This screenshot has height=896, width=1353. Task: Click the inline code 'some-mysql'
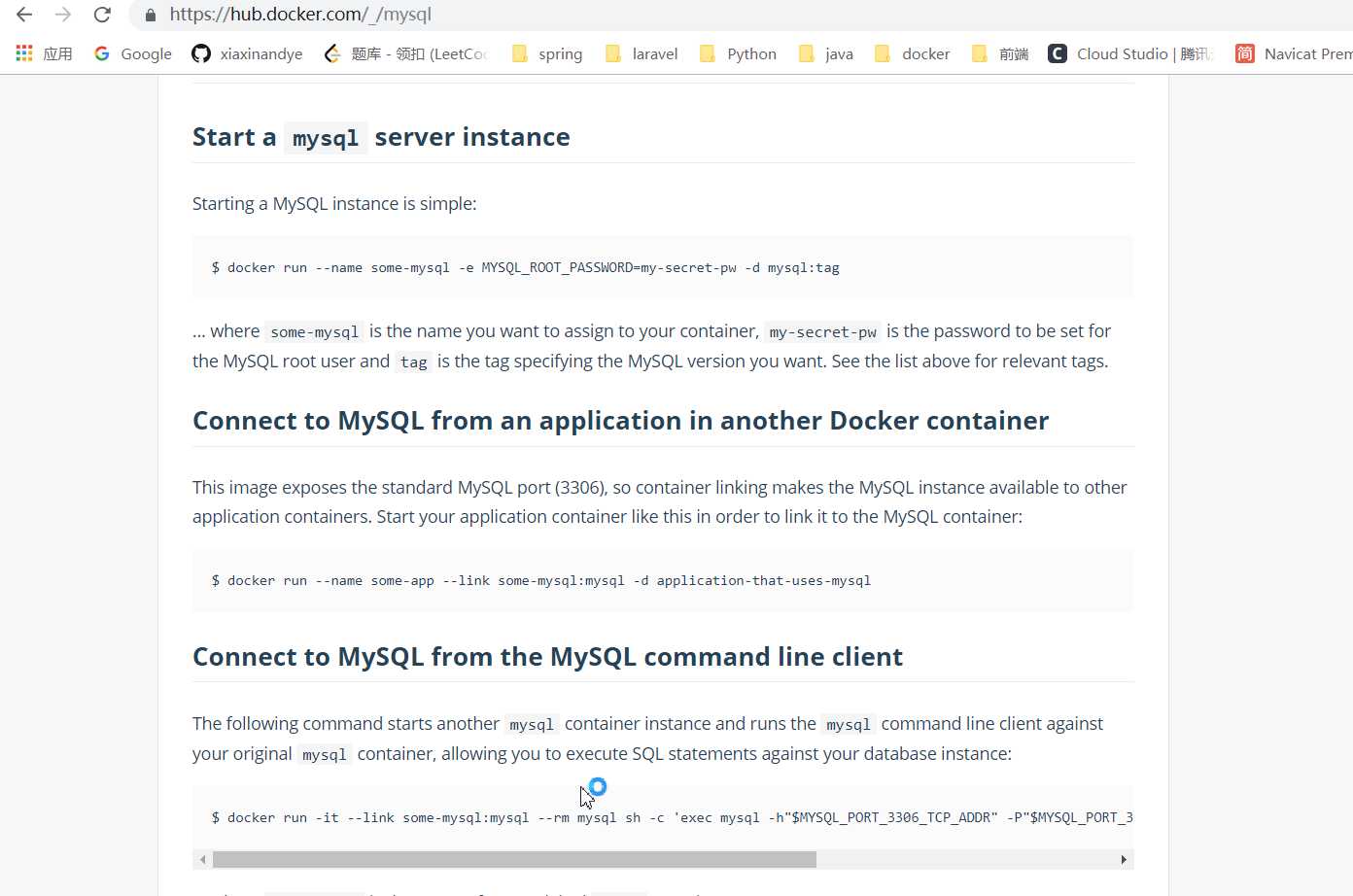315,332
